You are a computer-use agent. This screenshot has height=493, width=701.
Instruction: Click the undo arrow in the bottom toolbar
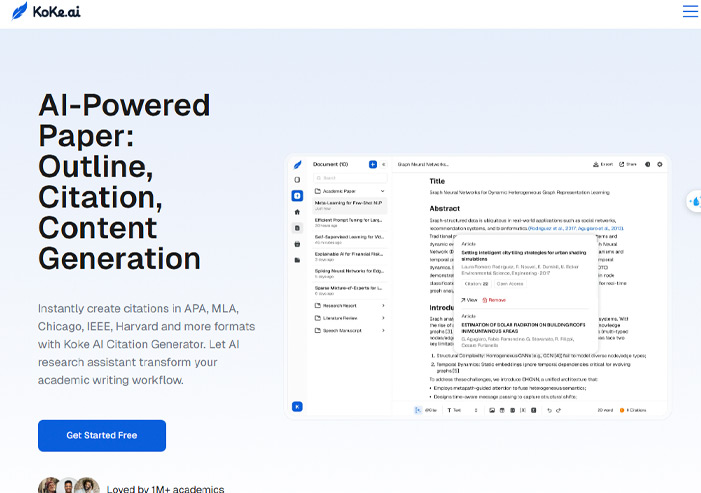[x=549, y=410]
